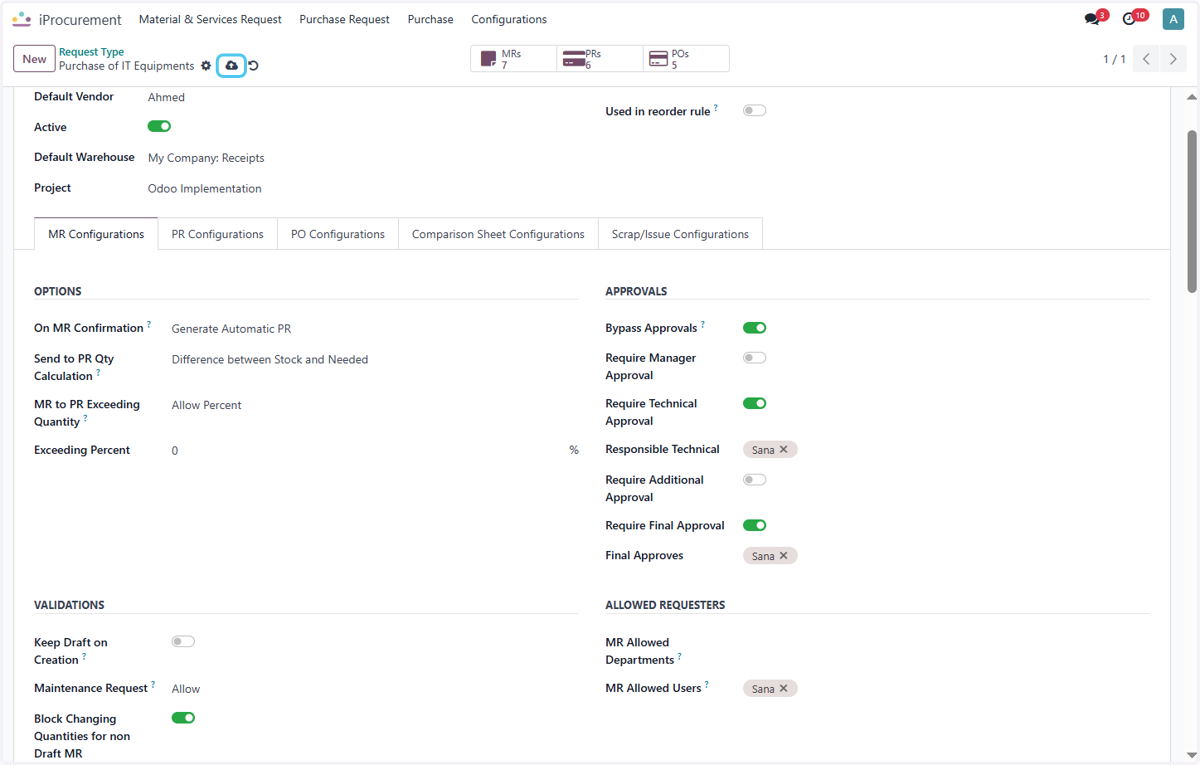1200x765 pixels.
Task: Open the activities clock icon
Action: click(1129, 19)
